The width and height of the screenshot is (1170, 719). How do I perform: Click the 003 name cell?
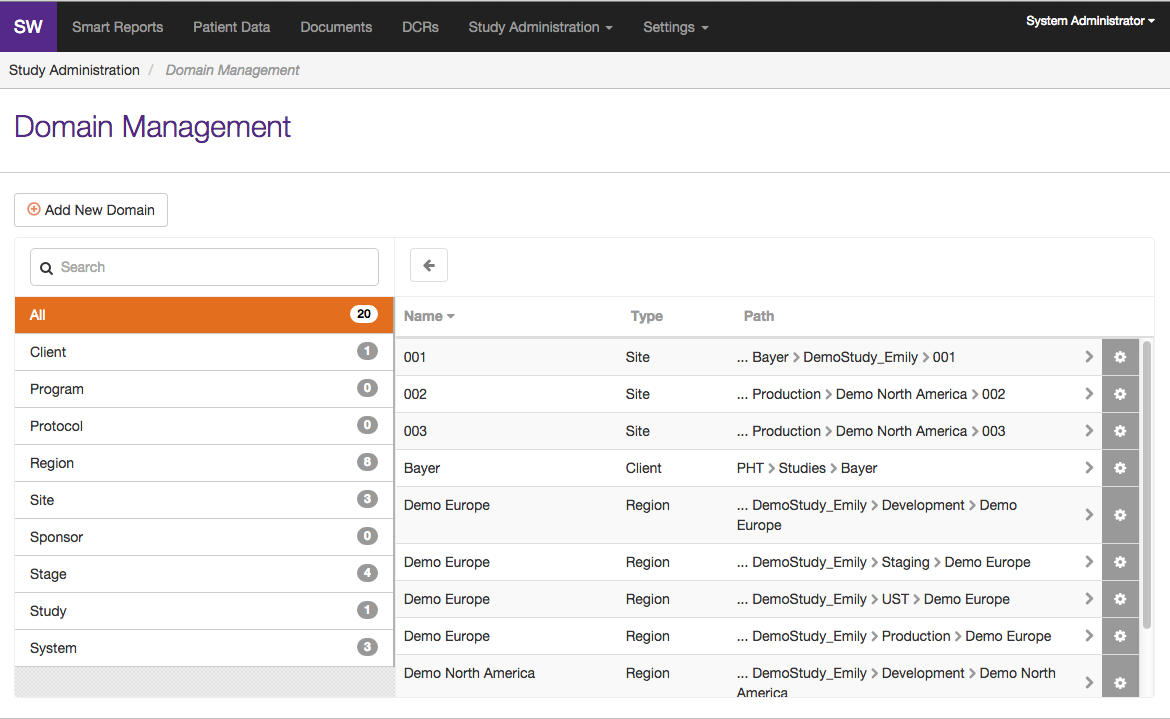tap(415, 431)
